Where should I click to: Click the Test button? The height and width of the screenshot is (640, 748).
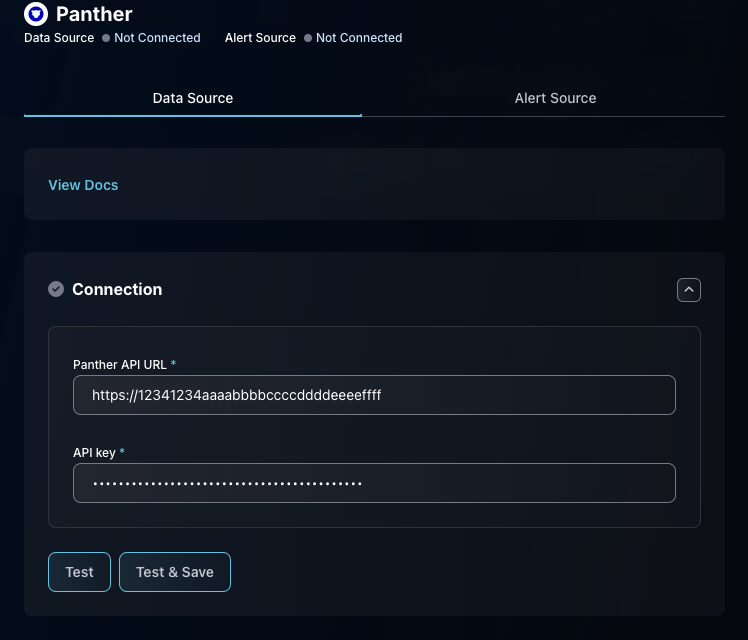pyautogui.click(x=79, y=572)
